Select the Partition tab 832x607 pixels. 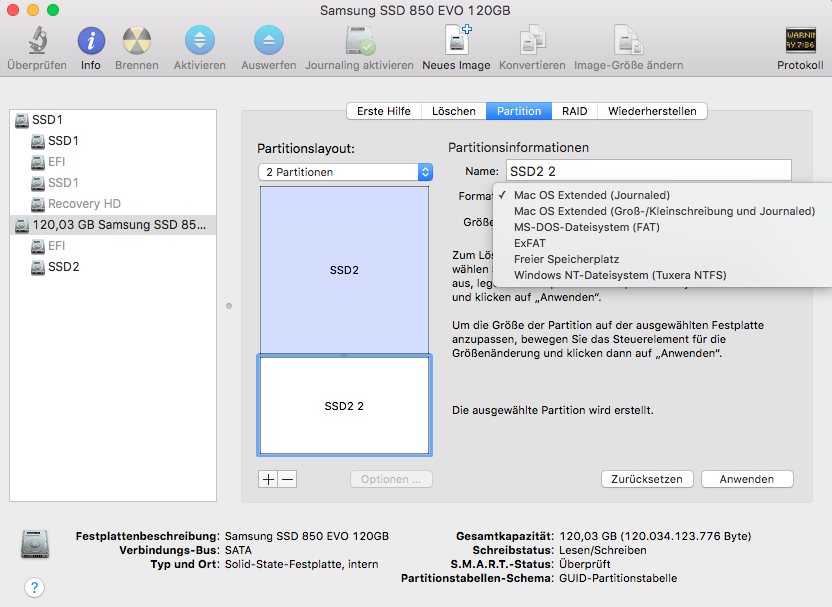point(519,111)
